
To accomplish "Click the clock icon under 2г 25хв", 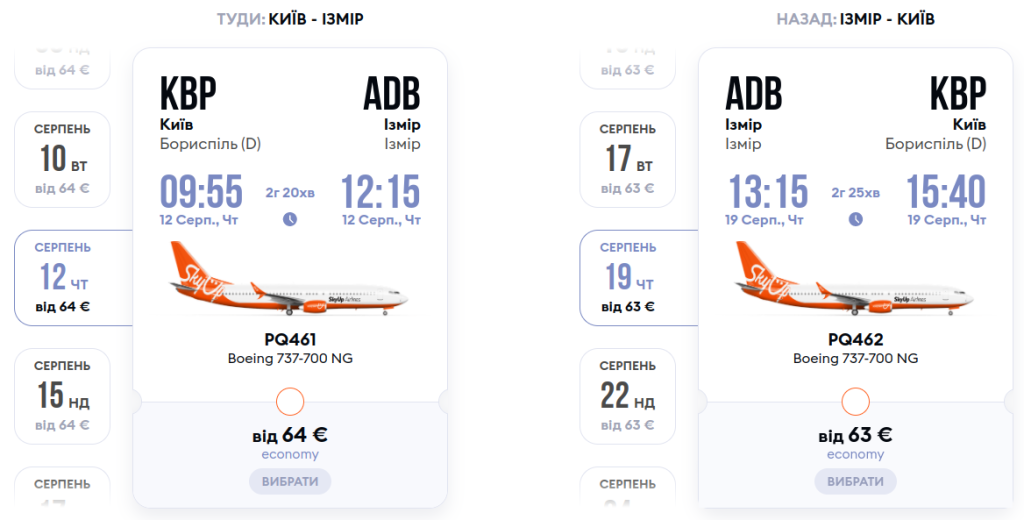I will (855, 219).
